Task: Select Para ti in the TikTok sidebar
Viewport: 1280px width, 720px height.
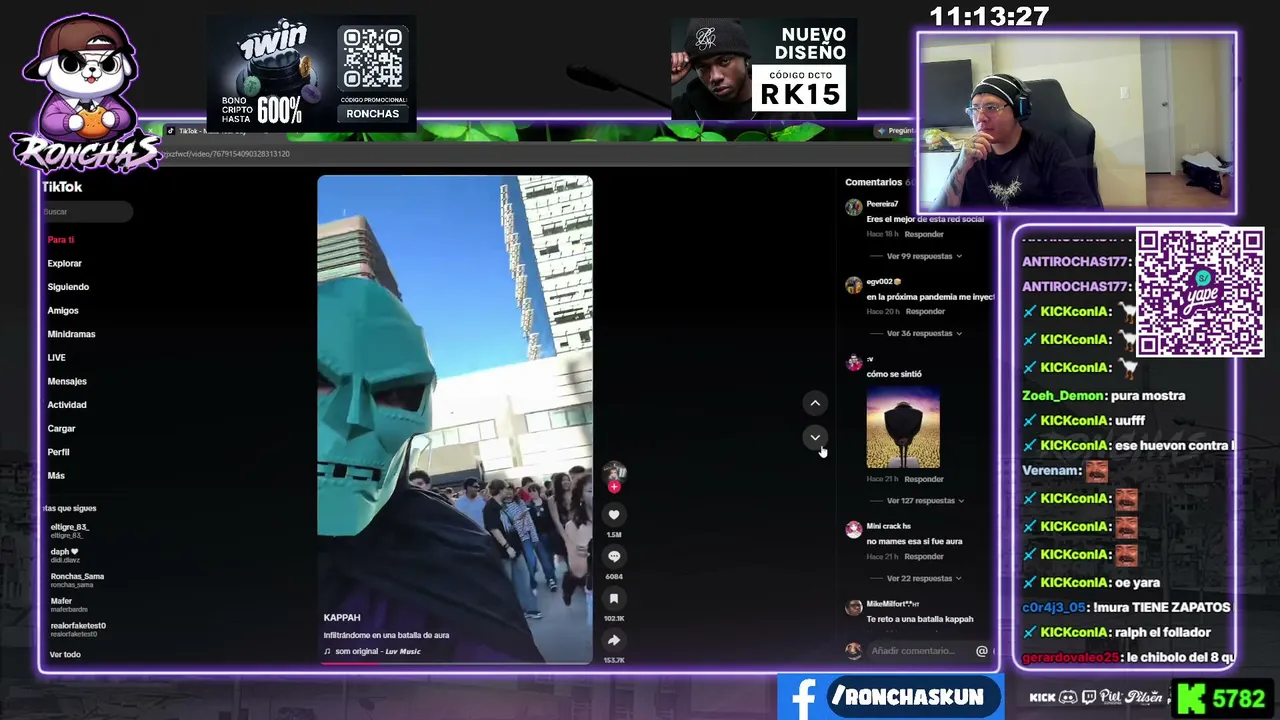Action: 61,240
